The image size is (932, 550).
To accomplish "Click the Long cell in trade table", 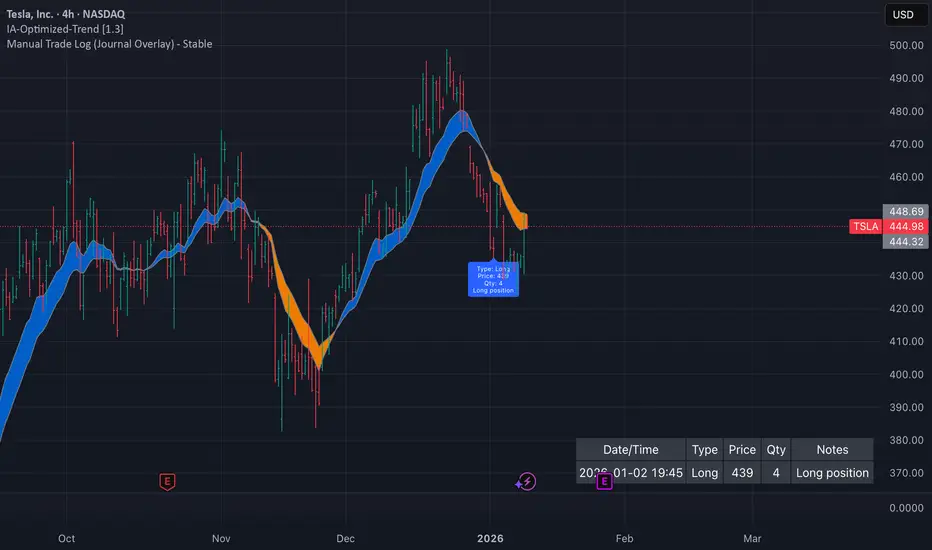I will (704, 473).
